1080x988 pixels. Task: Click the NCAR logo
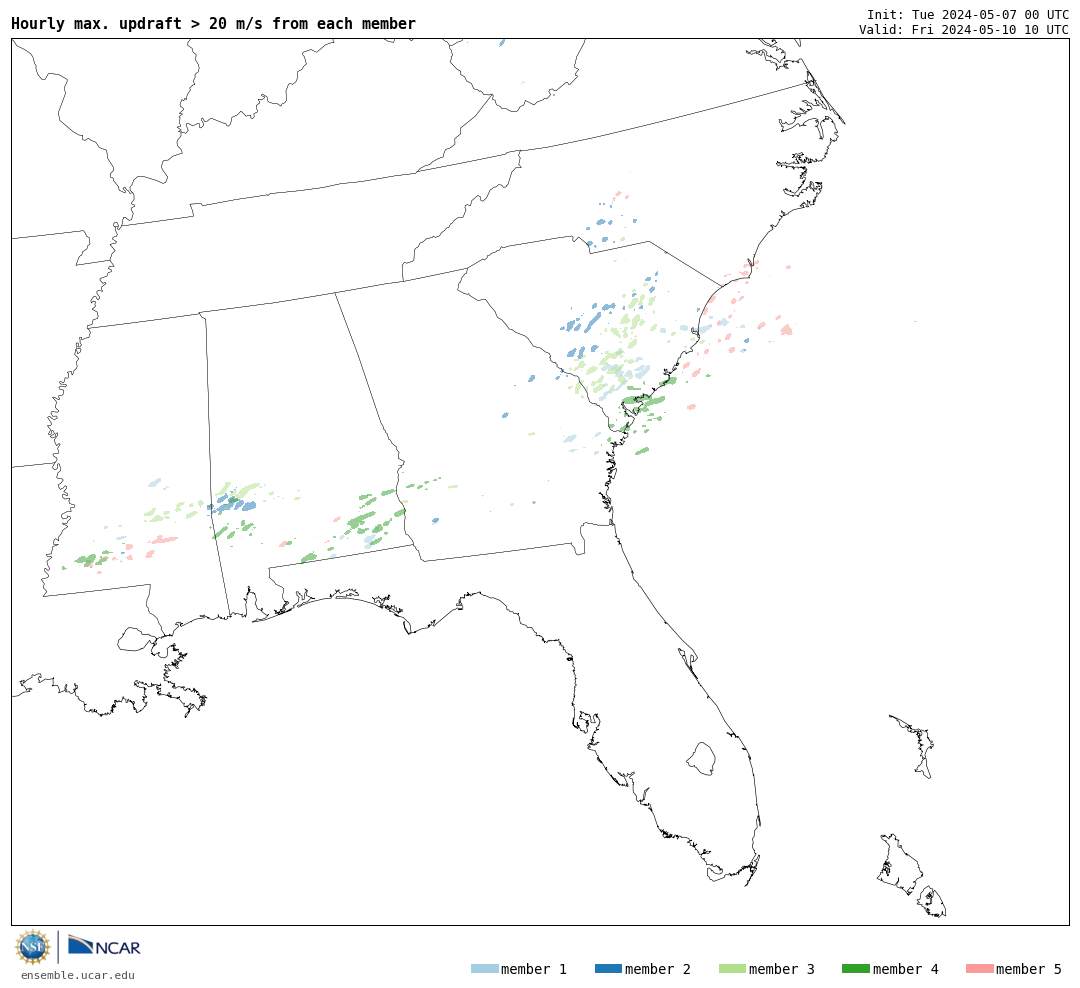click(x=104, y=945)
